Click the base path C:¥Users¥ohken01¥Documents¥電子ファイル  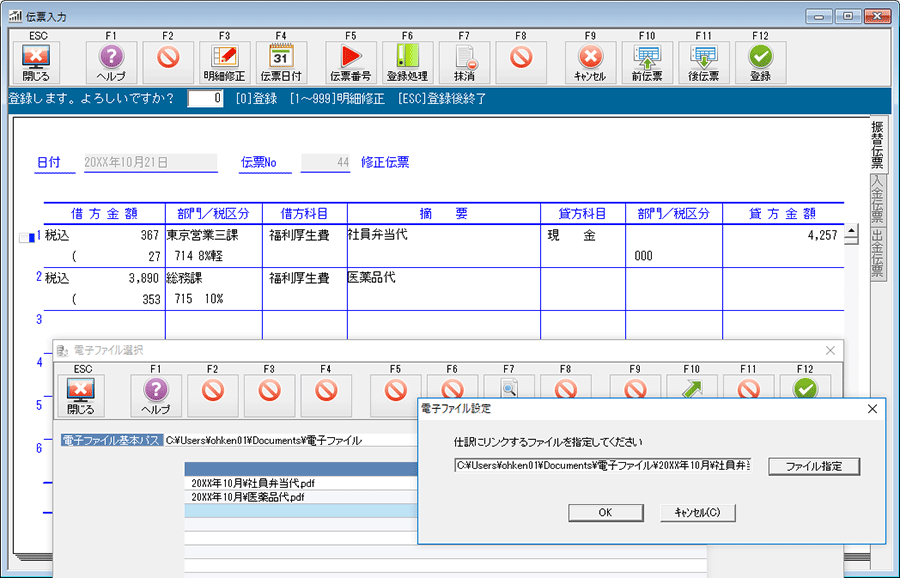[263, 440]
